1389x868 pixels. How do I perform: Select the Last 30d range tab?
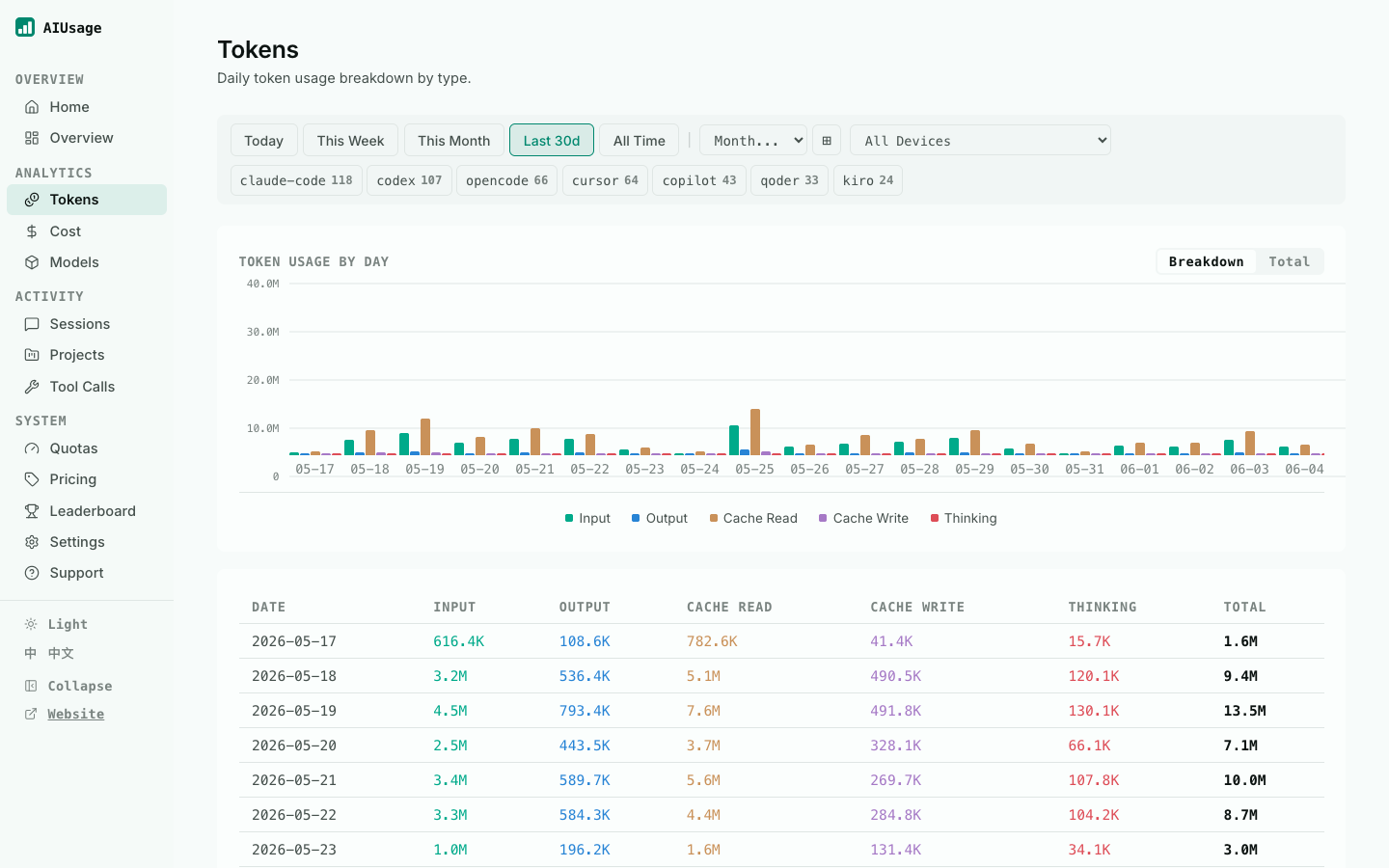[x=552, y=140]
